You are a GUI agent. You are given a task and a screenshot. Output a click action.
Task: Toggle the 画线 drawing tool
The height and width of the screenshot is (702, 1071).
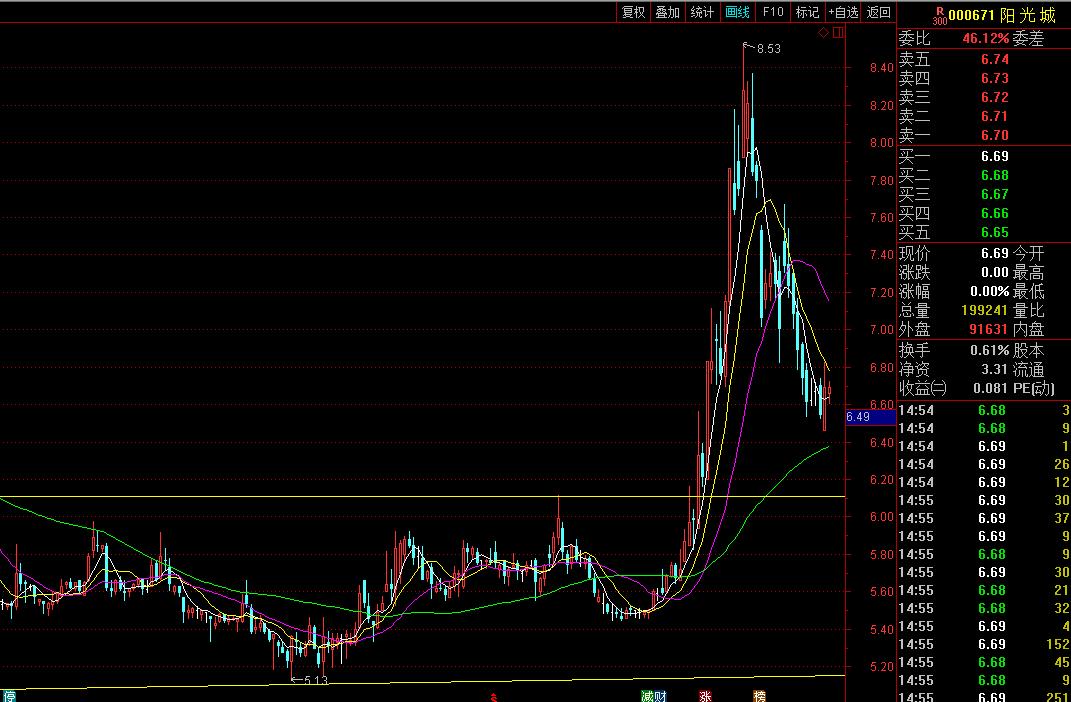(737, 12)
